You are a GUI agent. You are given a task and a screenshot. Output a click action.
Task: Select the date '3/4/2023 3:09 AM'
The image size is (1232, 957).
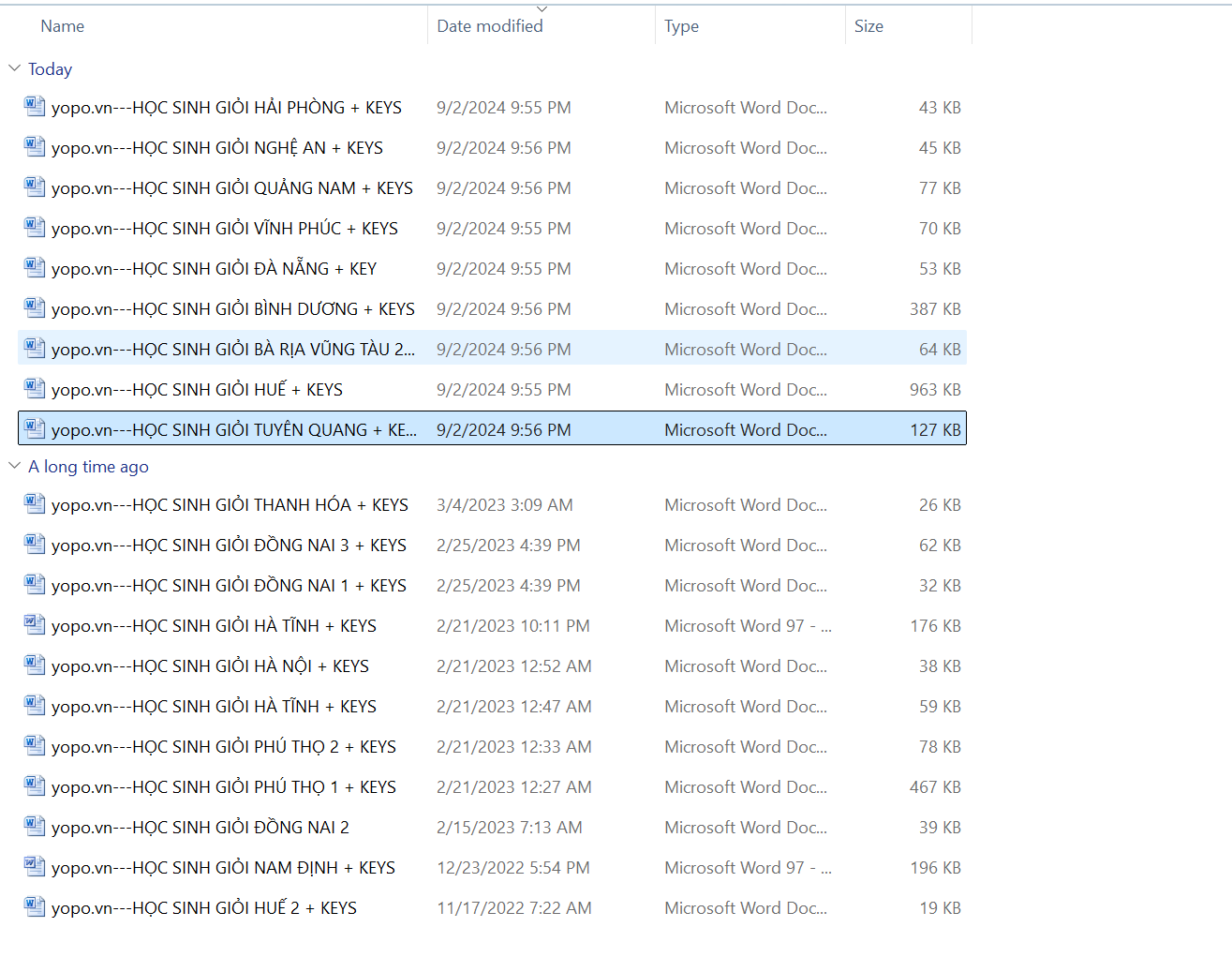(505, 505)
